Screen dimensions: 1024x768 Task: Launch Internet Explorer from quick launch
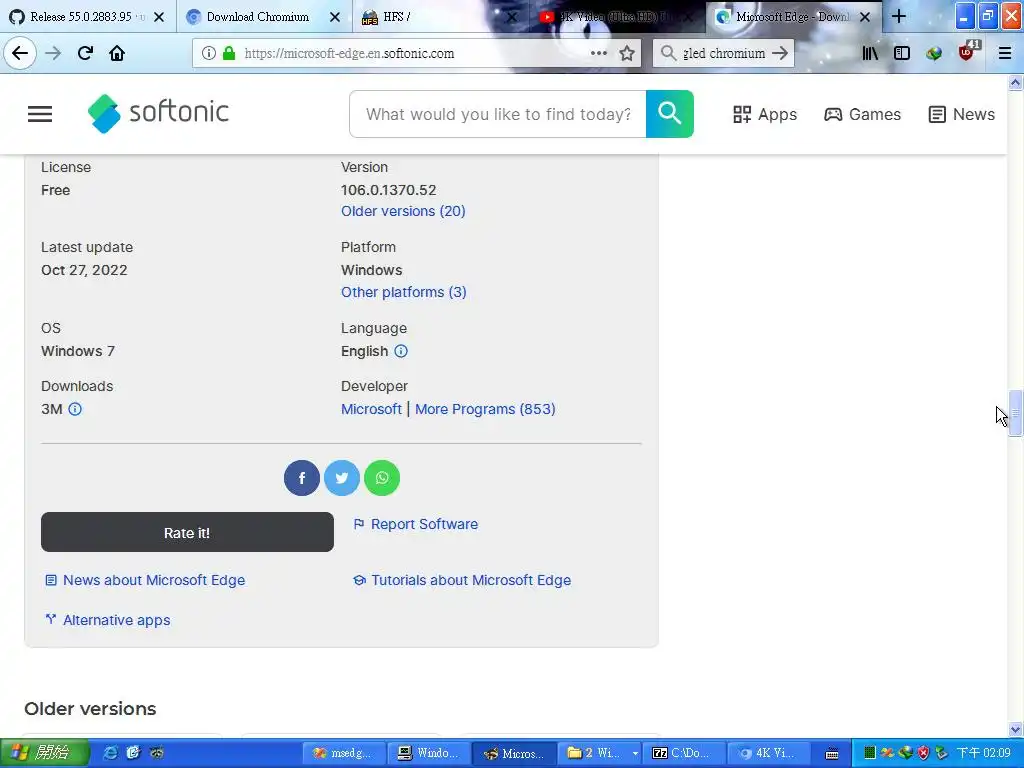111,753
